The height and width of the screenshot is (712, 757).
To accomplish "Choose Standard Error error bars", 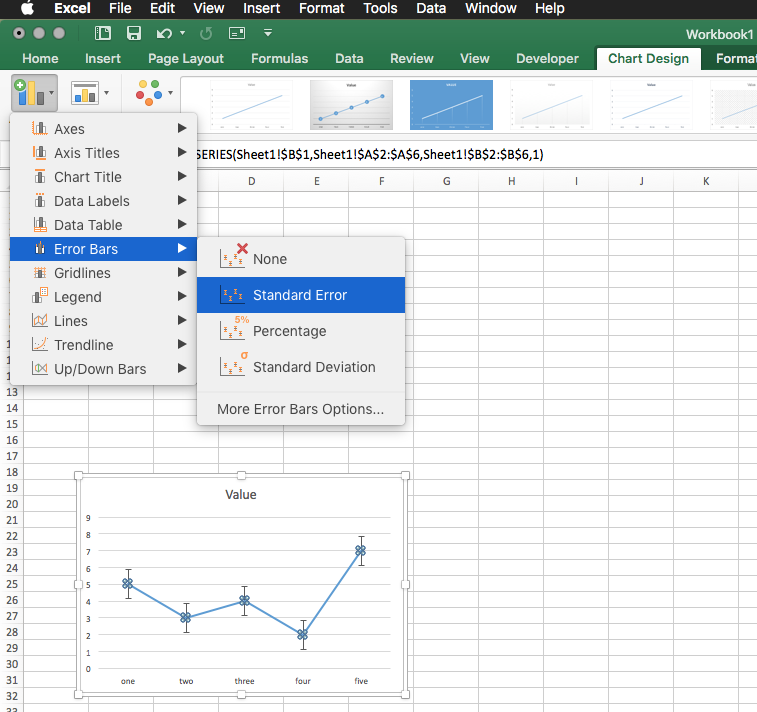I will [x=301, y=295].
